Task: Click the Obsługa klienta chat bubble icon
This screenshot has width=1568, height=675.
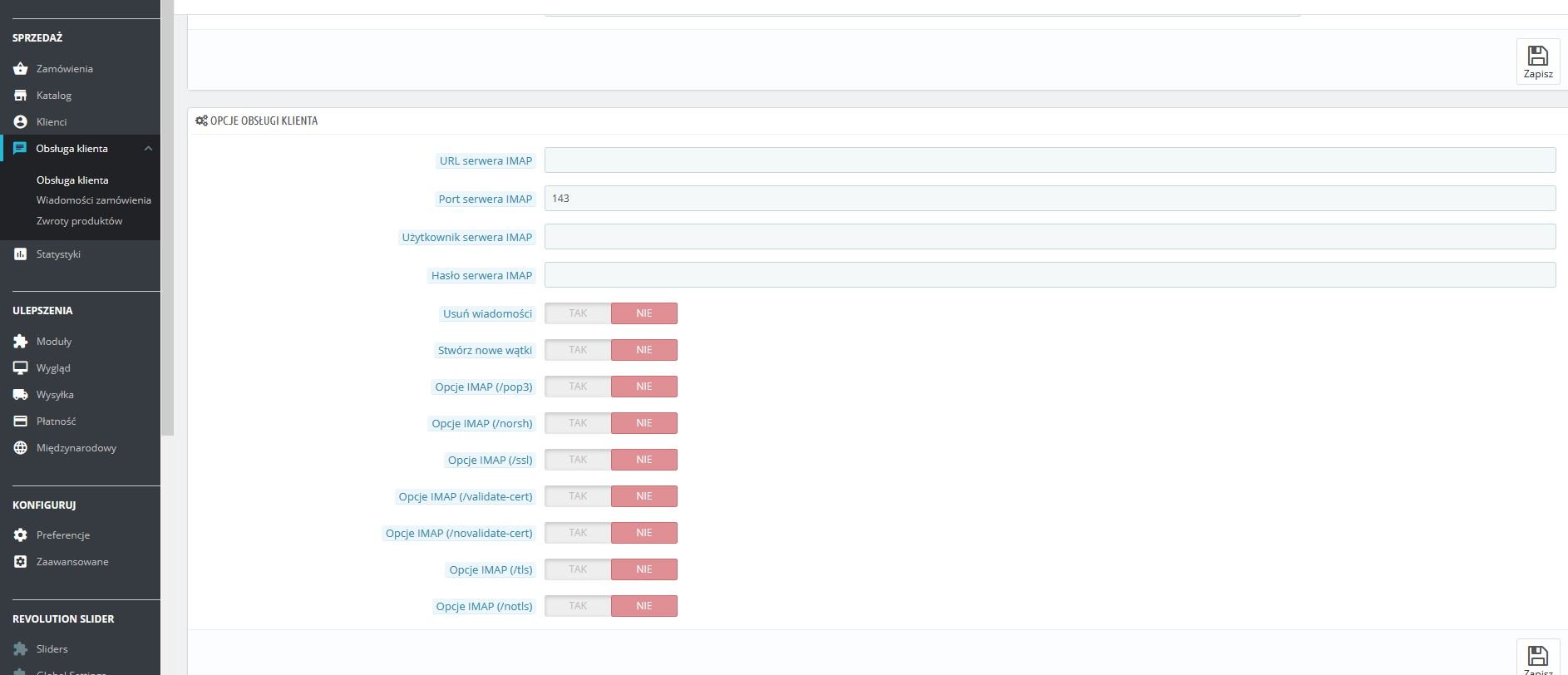Action: [20, 149]
